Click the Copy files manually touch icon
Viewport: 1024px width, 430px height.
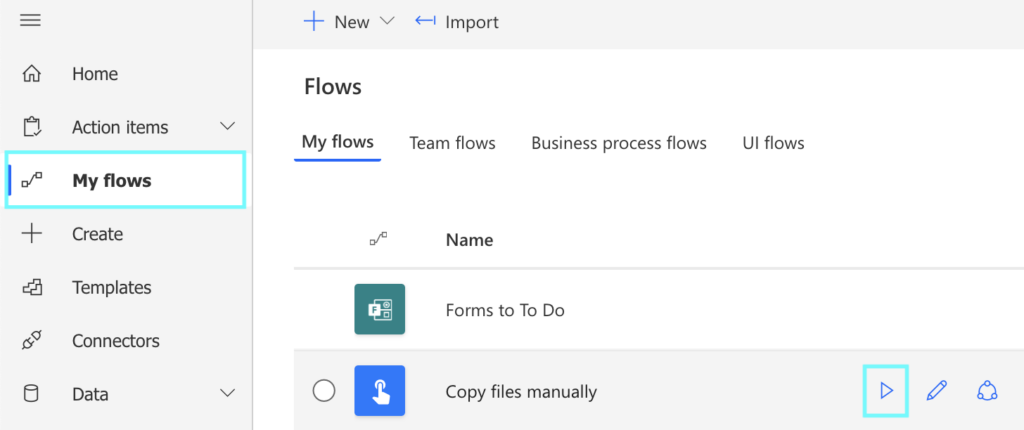click(x=379, y=391)
